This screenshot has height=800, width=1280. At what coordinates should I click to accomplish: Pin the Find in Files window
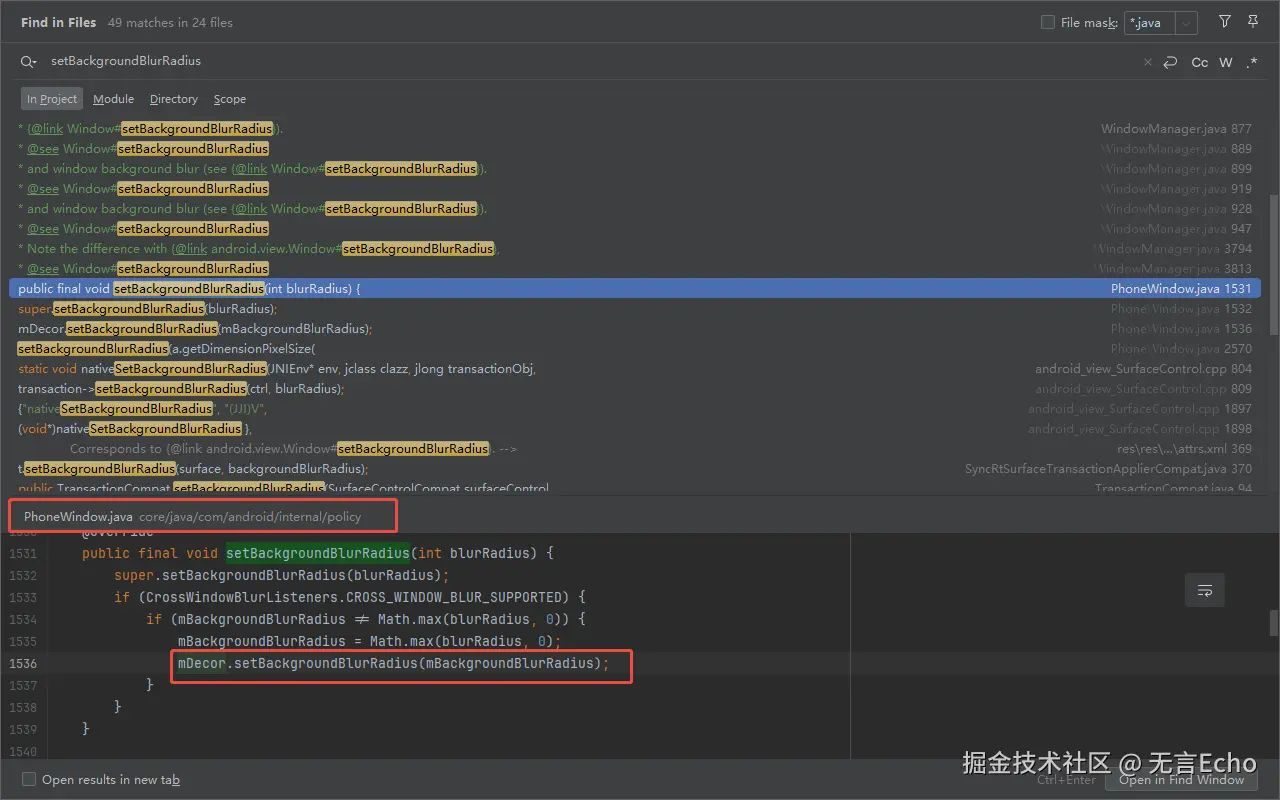1253,22
